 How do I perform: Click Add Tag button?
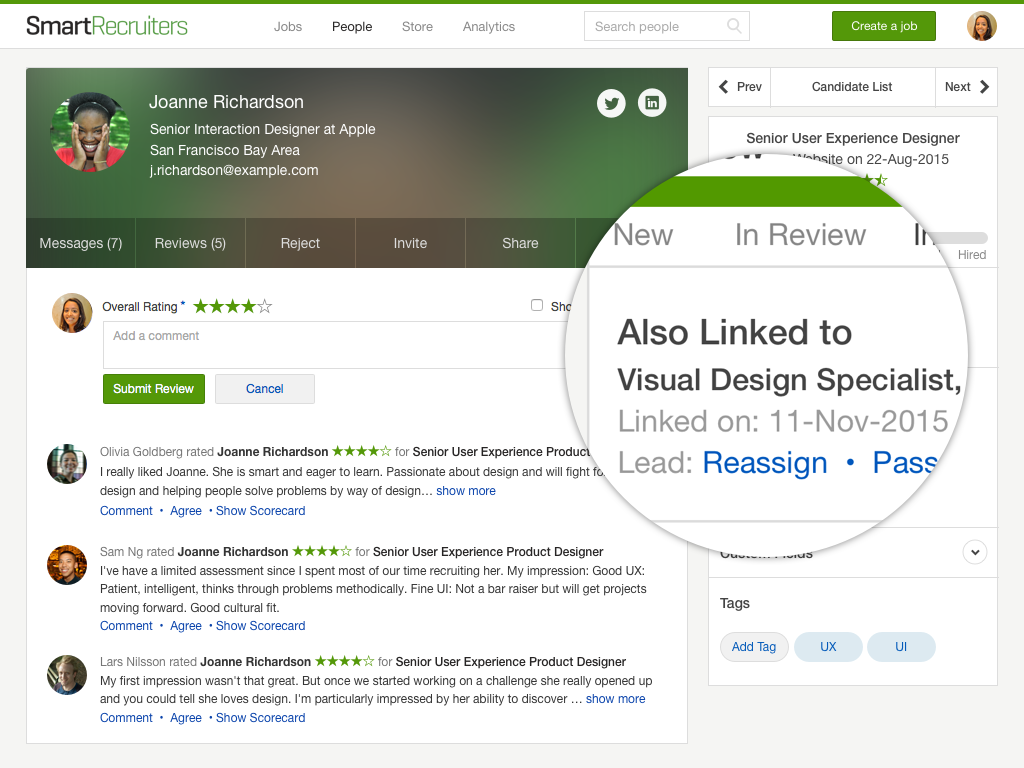[754, 647]
